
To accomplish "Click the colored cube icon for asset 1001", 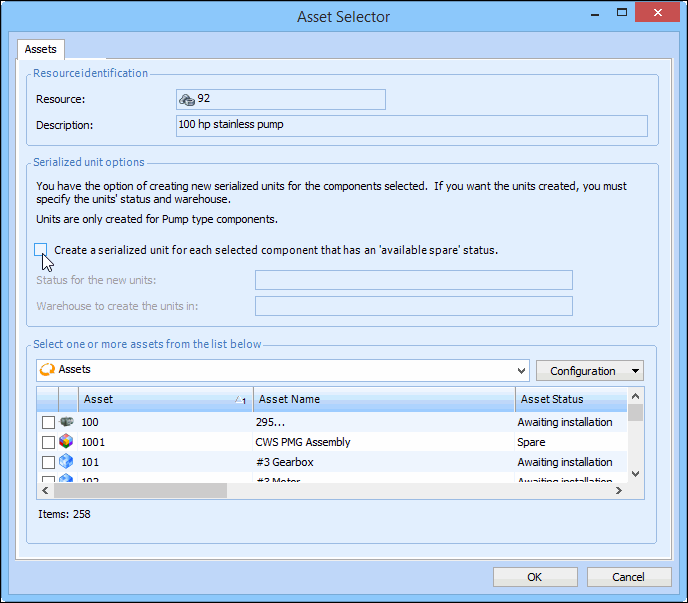I will pyautogui.click(x=67, y=442).
